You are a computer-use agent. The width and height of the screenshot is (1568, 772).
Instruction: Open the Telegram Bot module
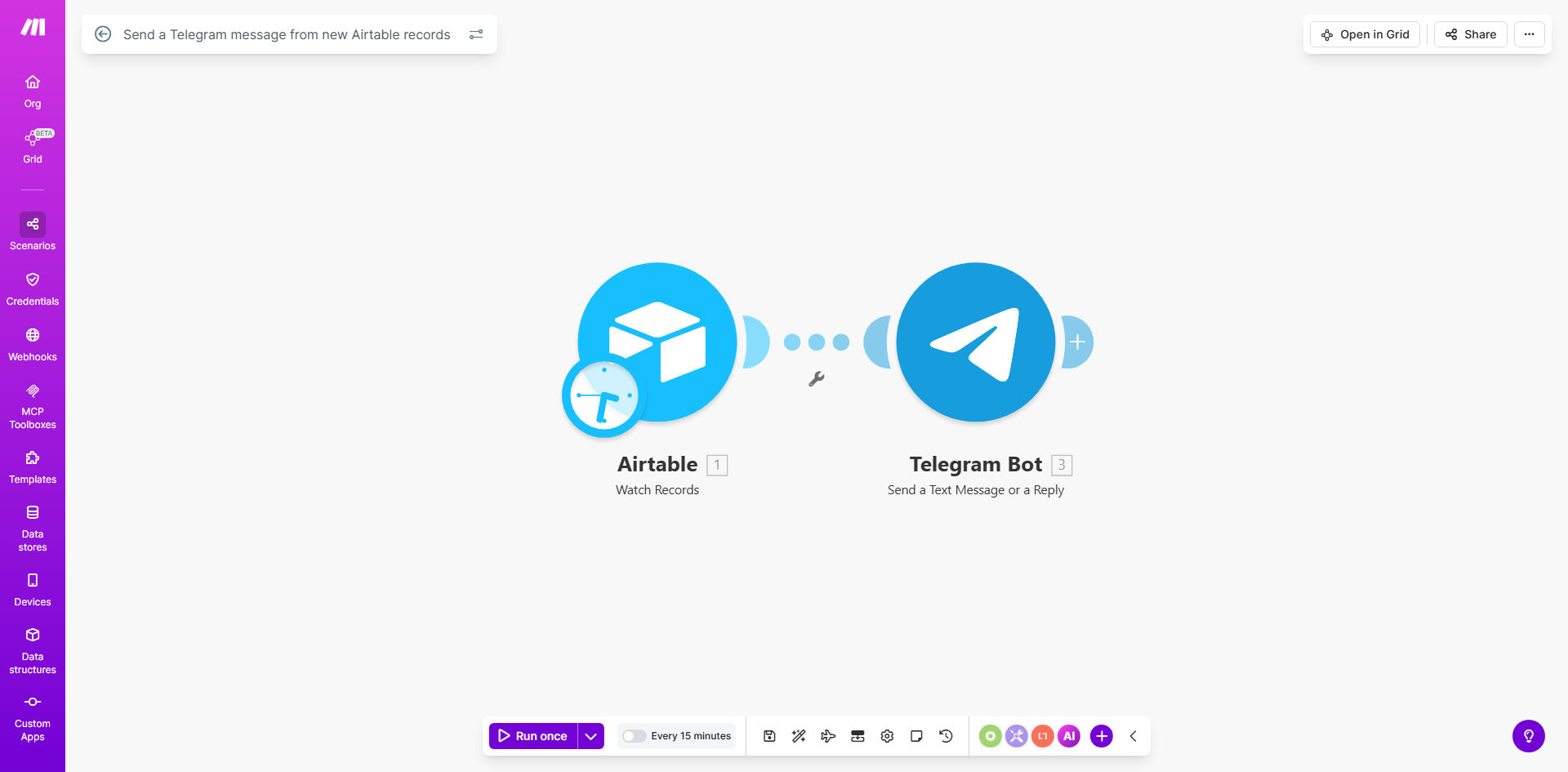pyautogui.click(x=976, y=341)
